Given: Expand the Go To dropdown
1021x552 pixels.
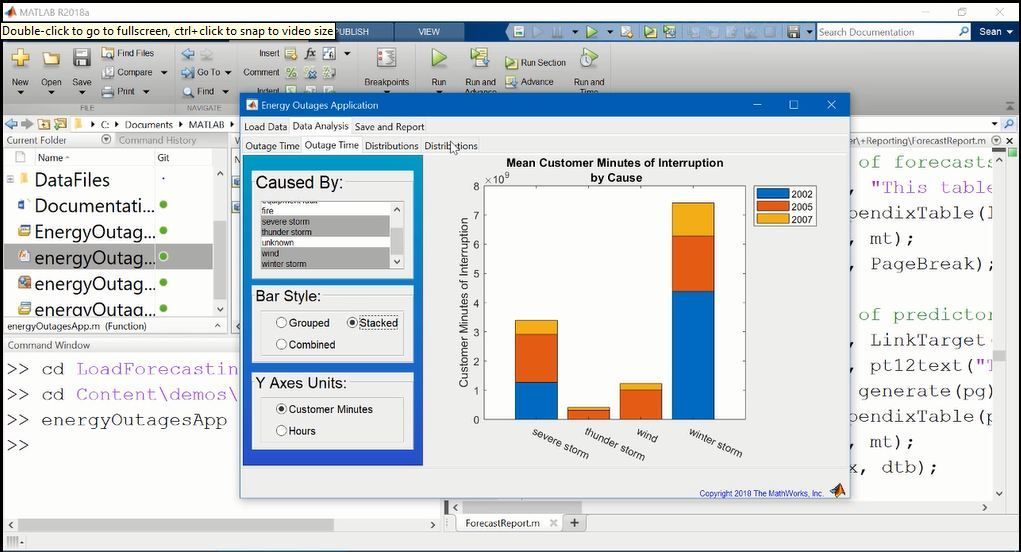Looking at the screenshot, I should [228, 72].
